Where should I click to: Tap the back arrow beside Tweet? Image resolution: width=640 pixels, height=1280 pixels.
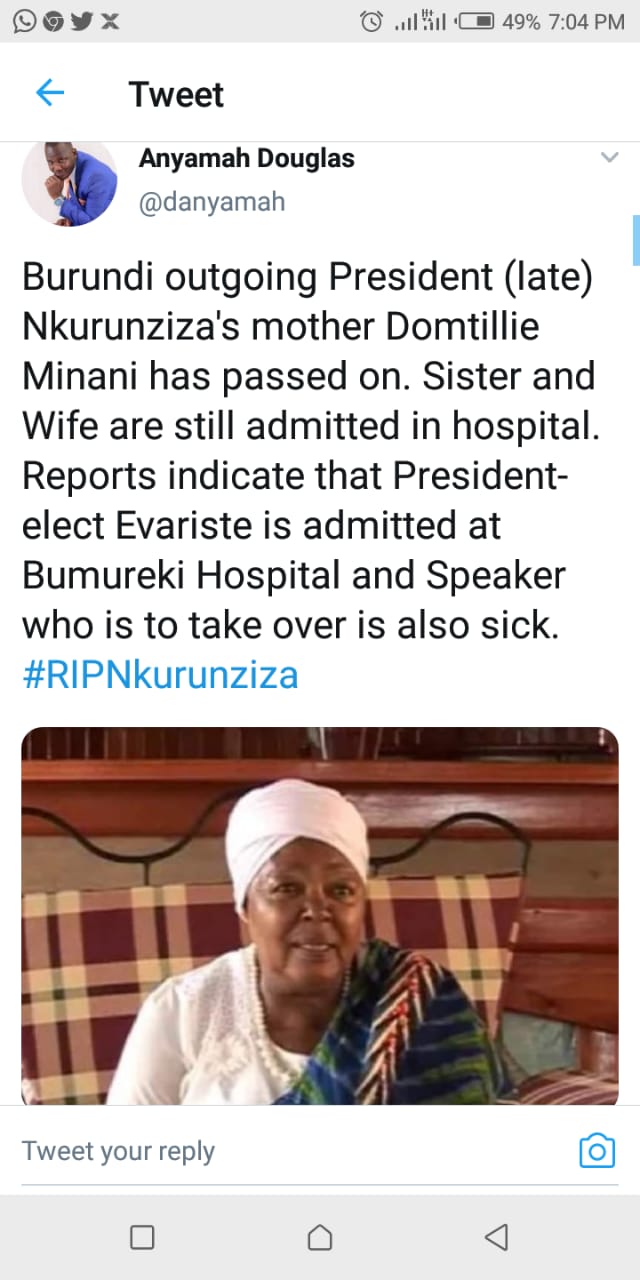pyautogui.click(x=50, y=94)
